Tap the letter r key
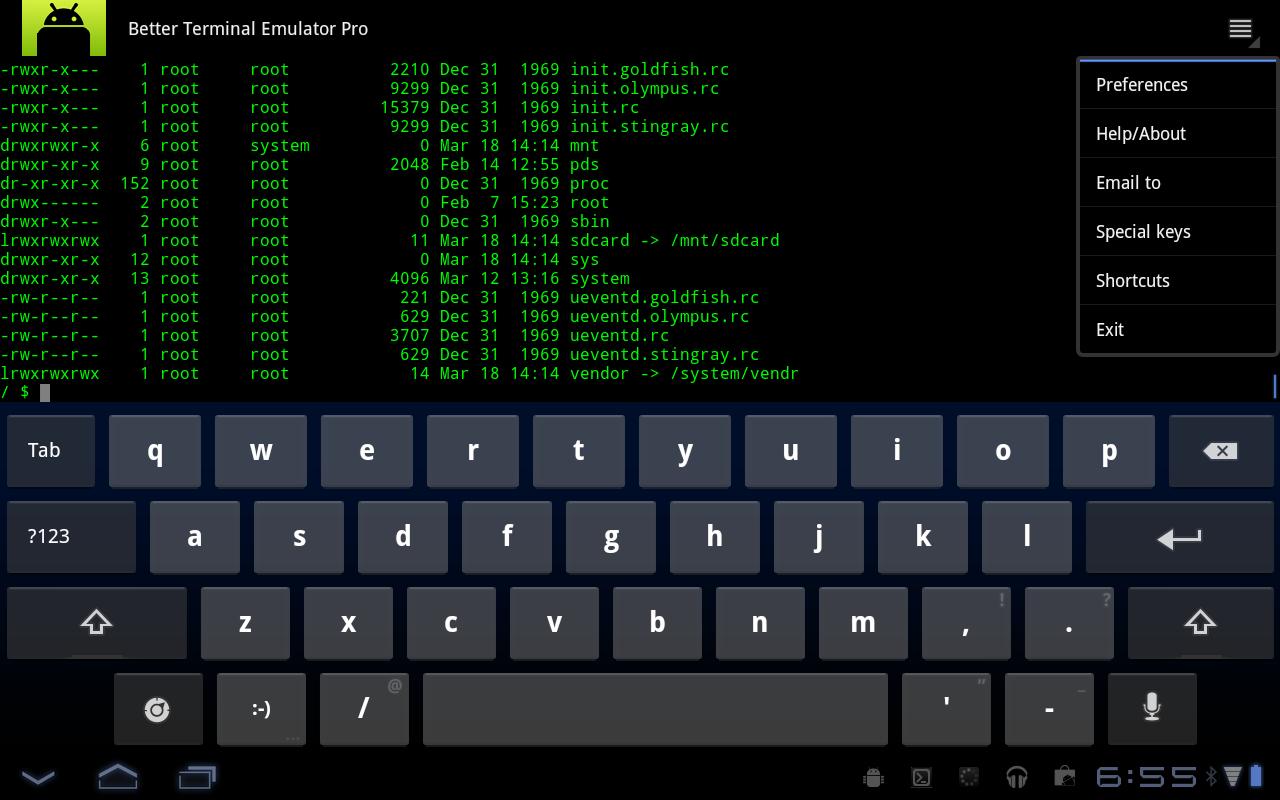Viewport: 1280px width, 800px height. [473, 451]
